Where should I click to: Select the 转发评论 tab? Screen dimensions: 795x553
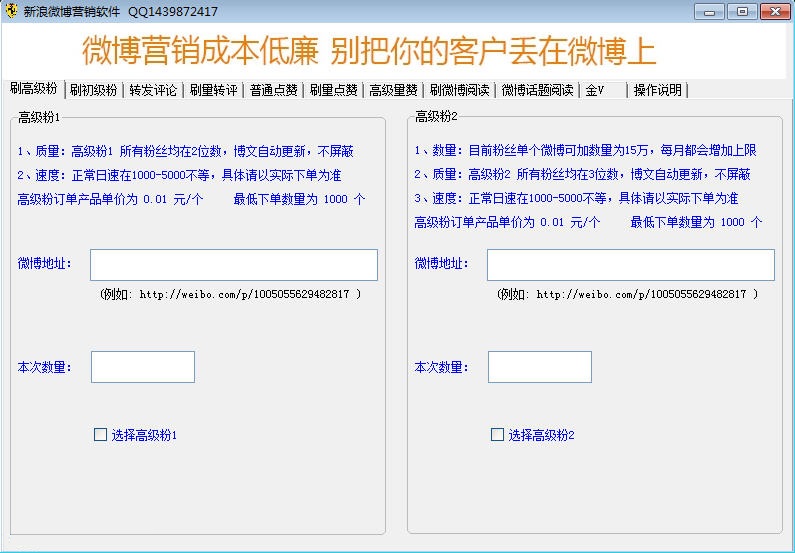tap(153, 90)
